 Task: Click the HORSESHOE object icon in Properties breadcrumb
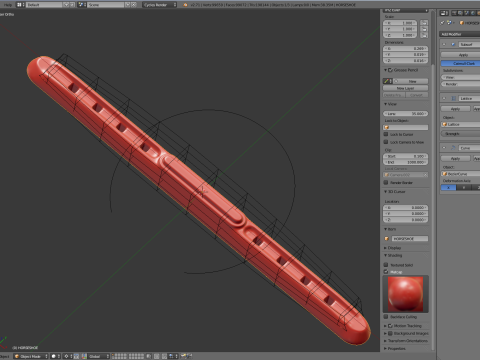pyautogui.click(x=462, y=23)
